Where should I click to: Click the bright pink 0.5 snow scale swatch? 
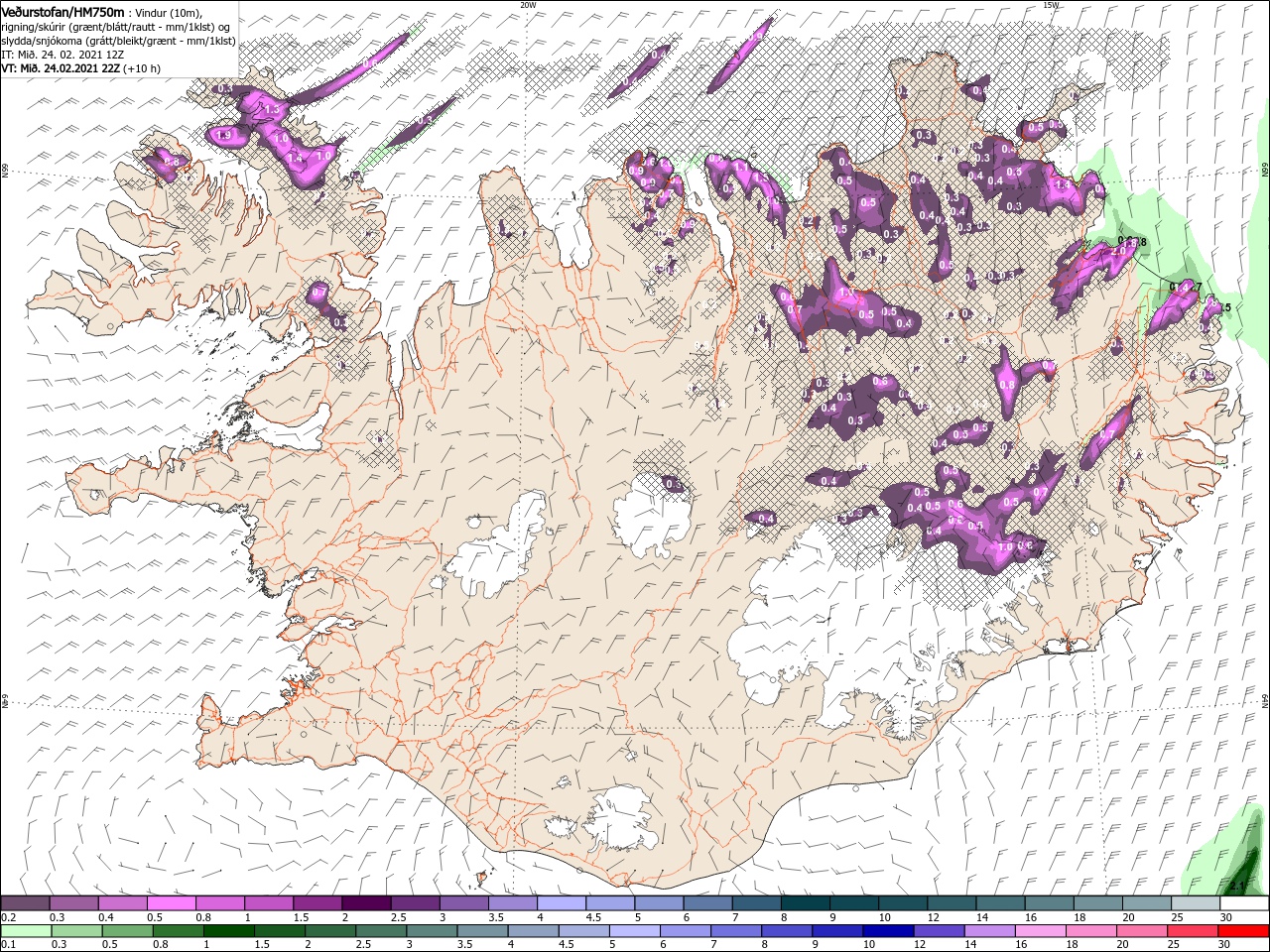(172, 903)
